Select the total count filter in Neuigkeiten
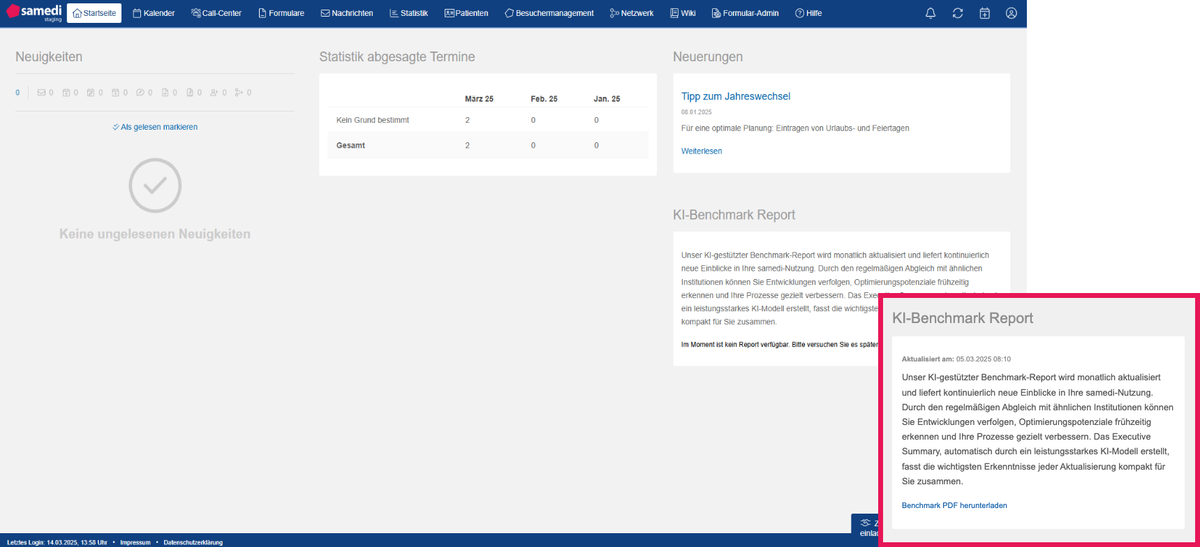Screen dimensions: 1200x547 point(17,93)
